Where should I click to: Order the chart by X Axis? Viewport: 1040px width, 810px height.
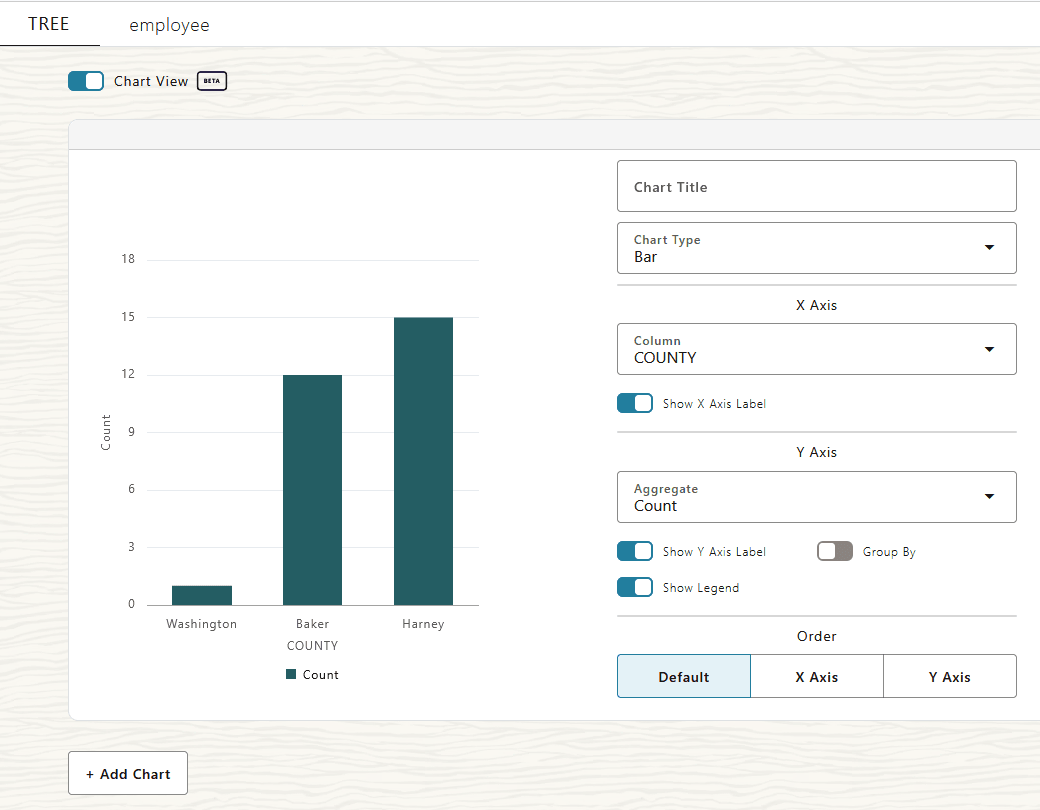816,676
